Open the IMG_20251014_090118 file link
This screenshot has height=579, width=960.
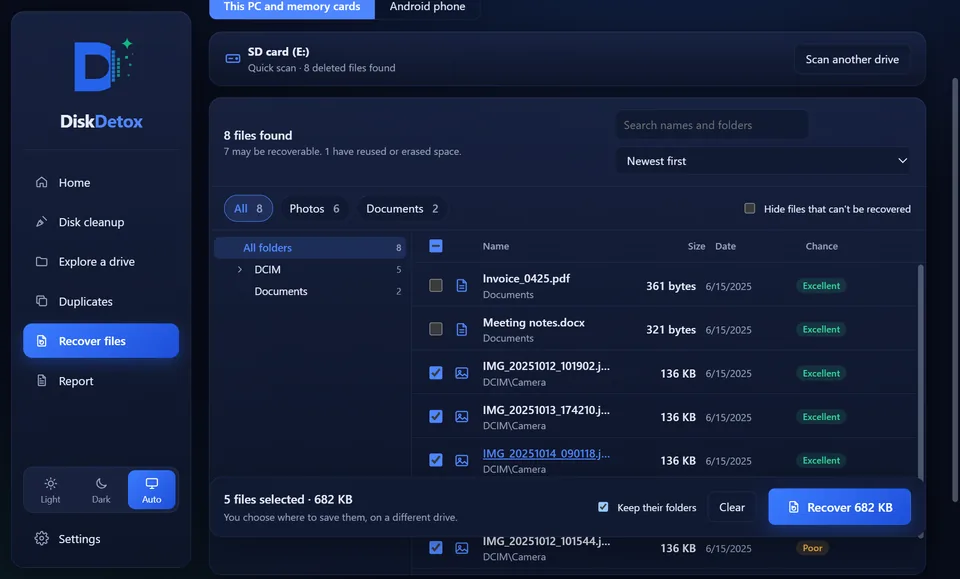[x=546, y=454]
